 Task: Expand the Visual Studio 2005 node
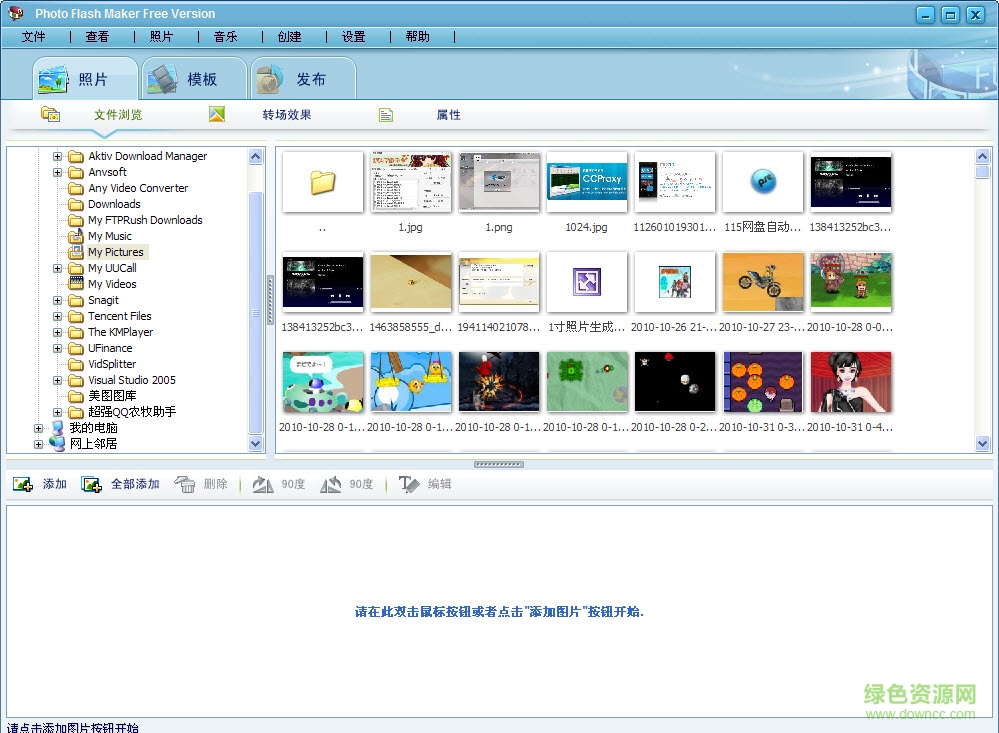[x=57, y=380]
